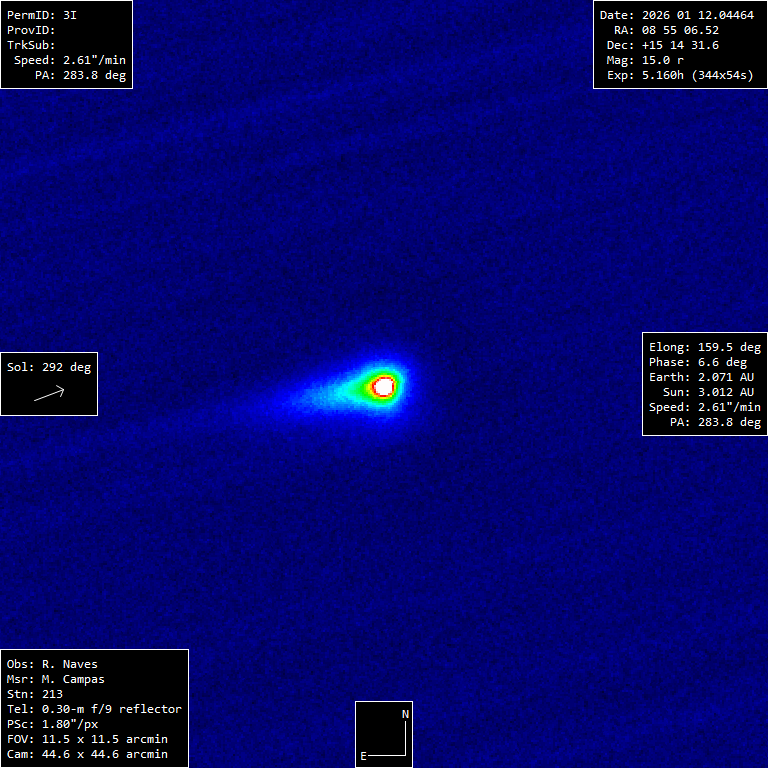The width and height of the screenshot is (768, 768).
Task: Click the FOV: 11.5 x 11.5 arcmin line
Action: pos(87,739)
